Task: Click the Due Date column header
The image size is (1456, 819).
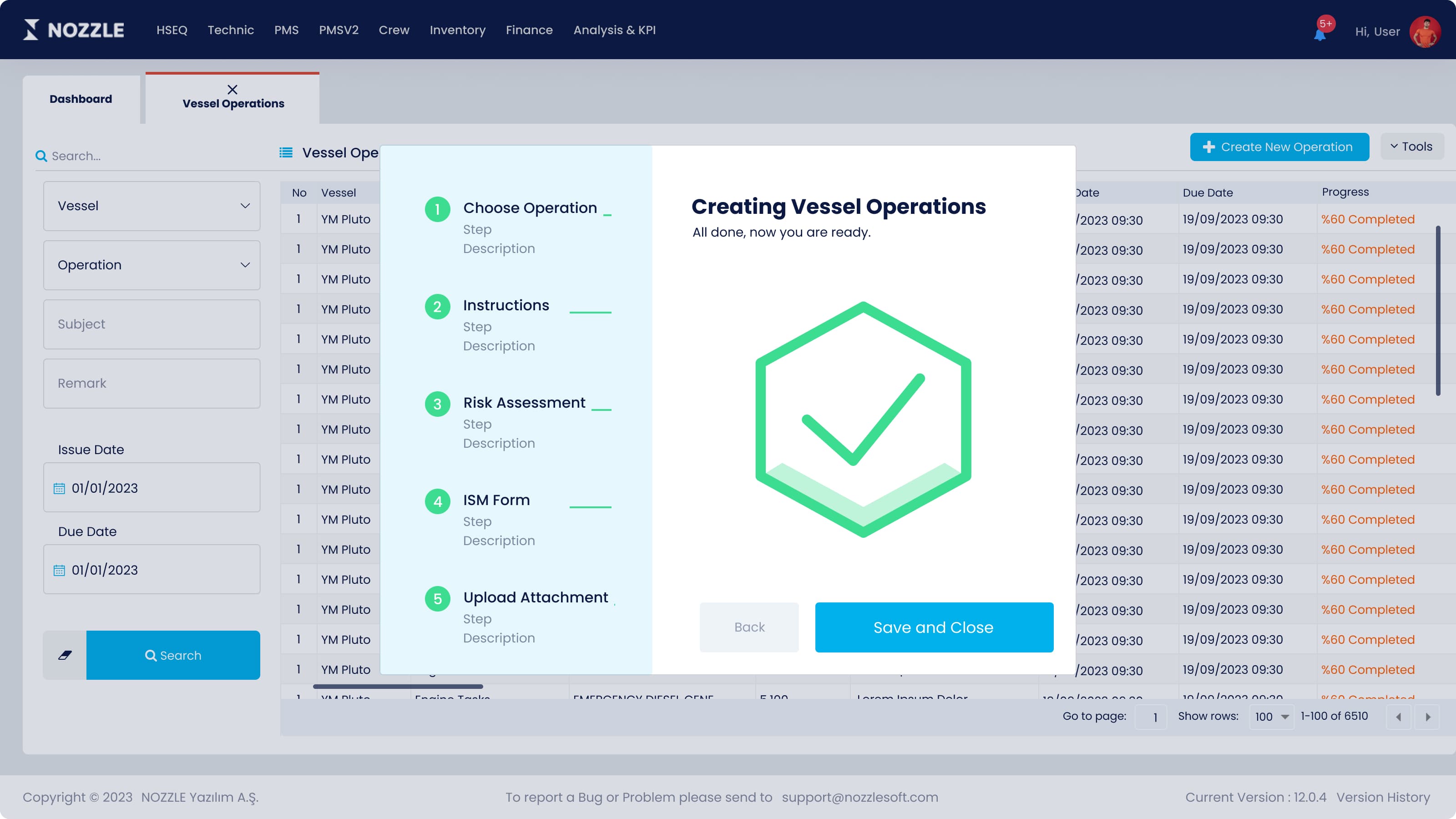Action: click(1207, 193)
